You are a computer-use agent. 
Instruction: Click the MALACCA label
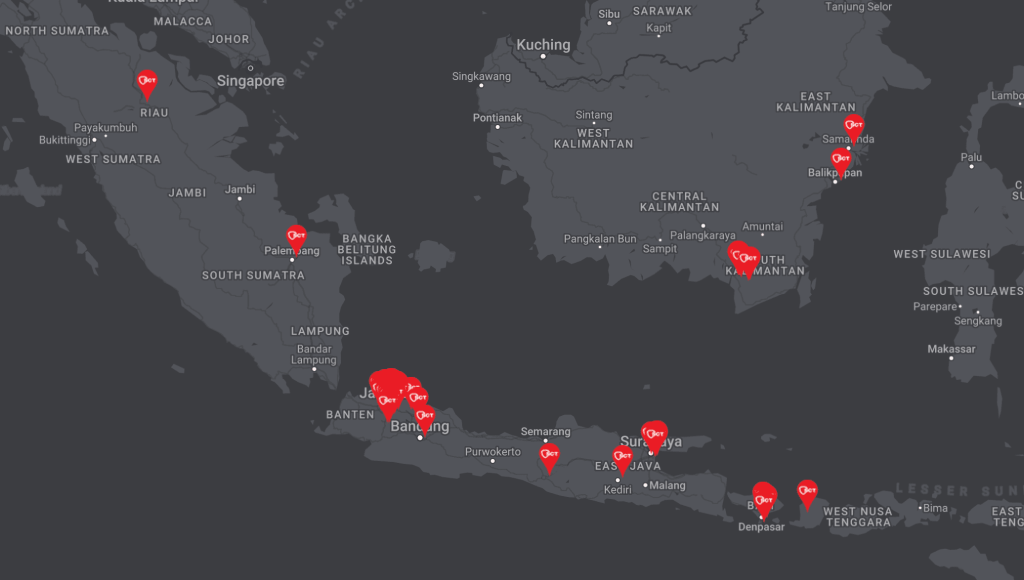click(x=183, y=22)
